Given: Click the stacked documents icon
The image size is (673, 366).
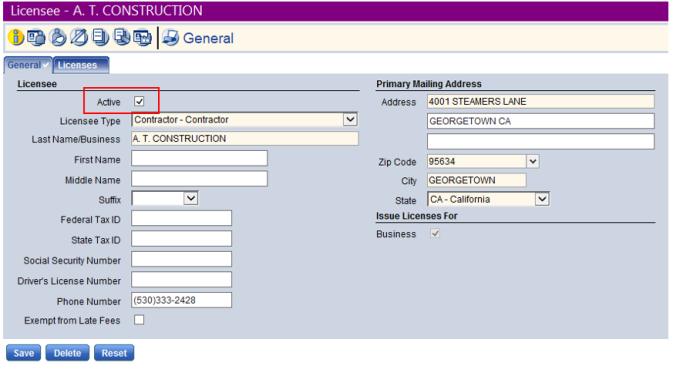Looking at the screenshot, I should coord(100,37).
